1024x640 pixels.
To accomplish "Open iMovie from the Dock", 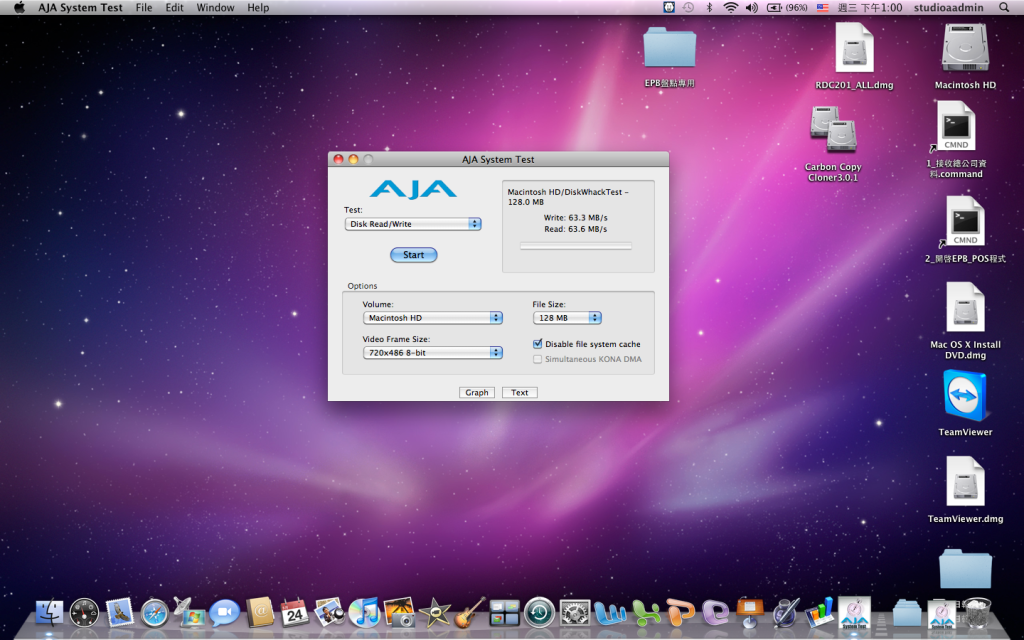I will click(435, 613).
